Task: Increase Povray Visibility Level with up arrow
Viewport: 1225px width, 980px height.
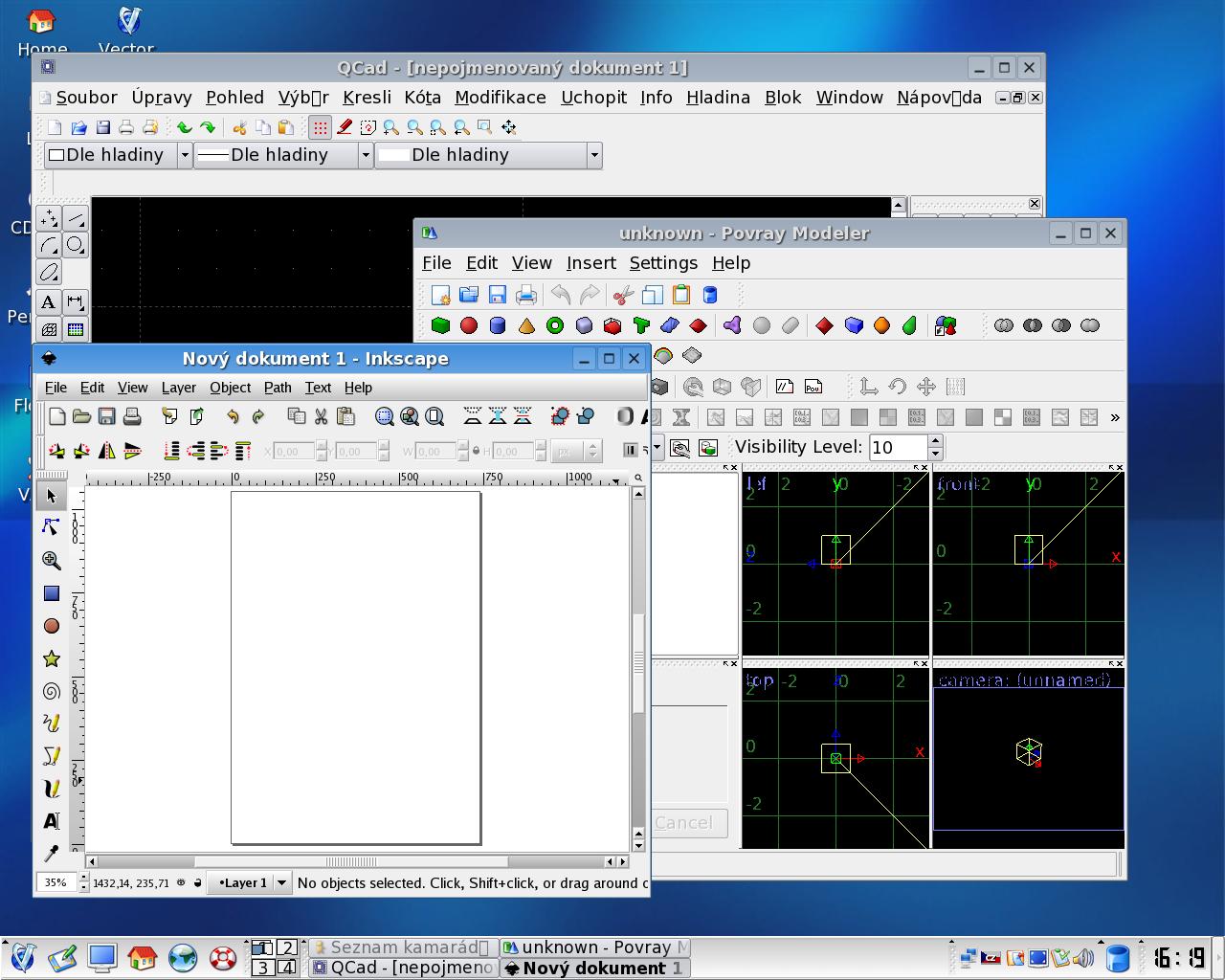Action: pos(935,441)
